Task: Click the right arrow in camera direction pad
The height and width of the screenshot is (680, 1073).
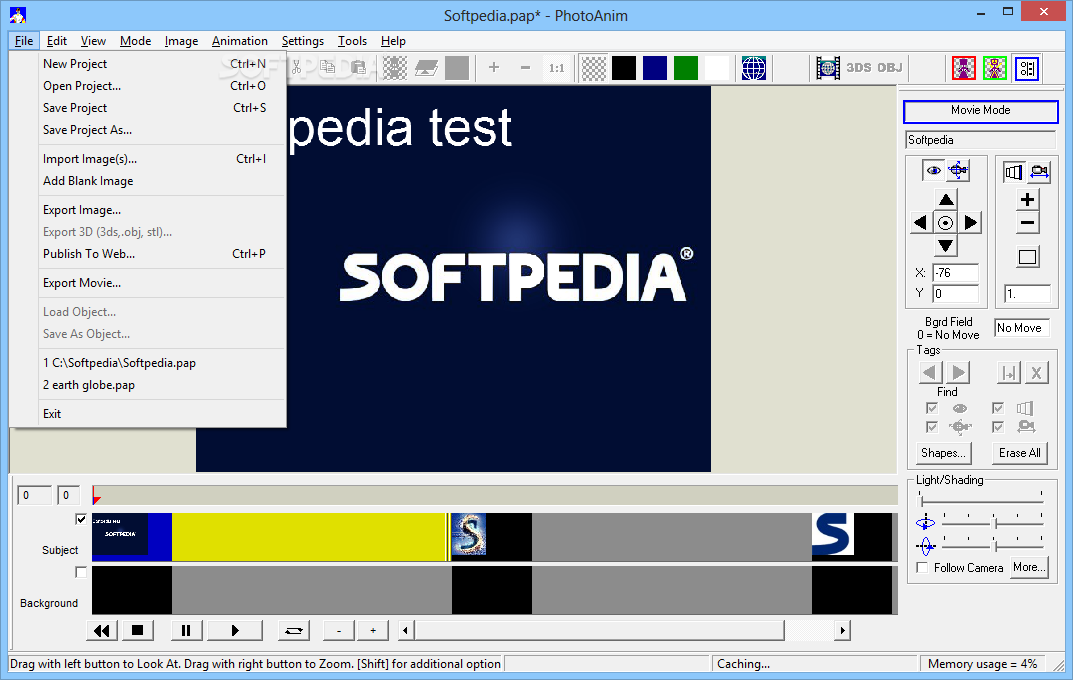Action: coord(970,222)
